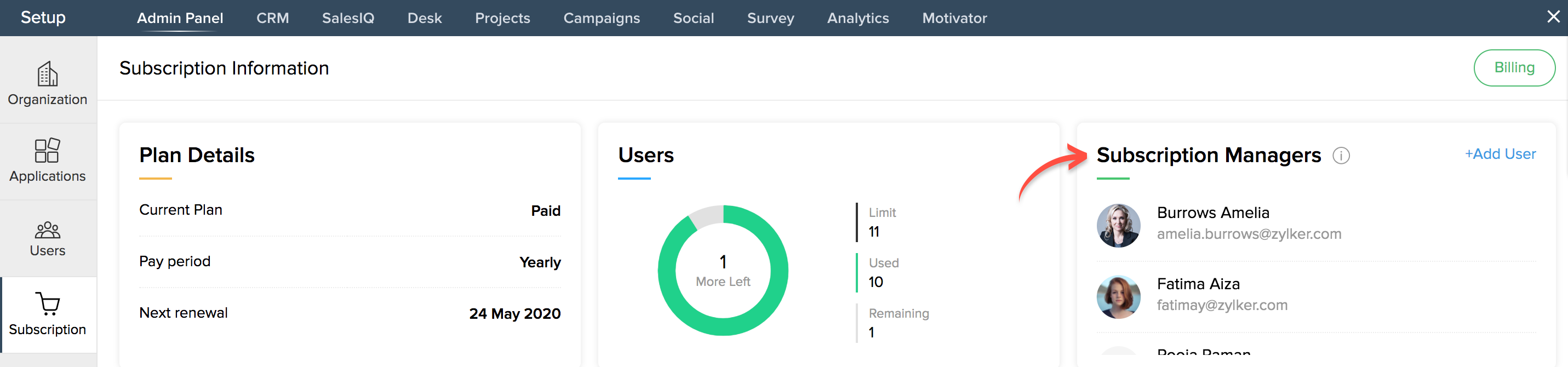Image resolution: width=1568 pixels, height=367 pixels.
Task: Select the Admin Panel tab
Action: [x=180, y=18]
